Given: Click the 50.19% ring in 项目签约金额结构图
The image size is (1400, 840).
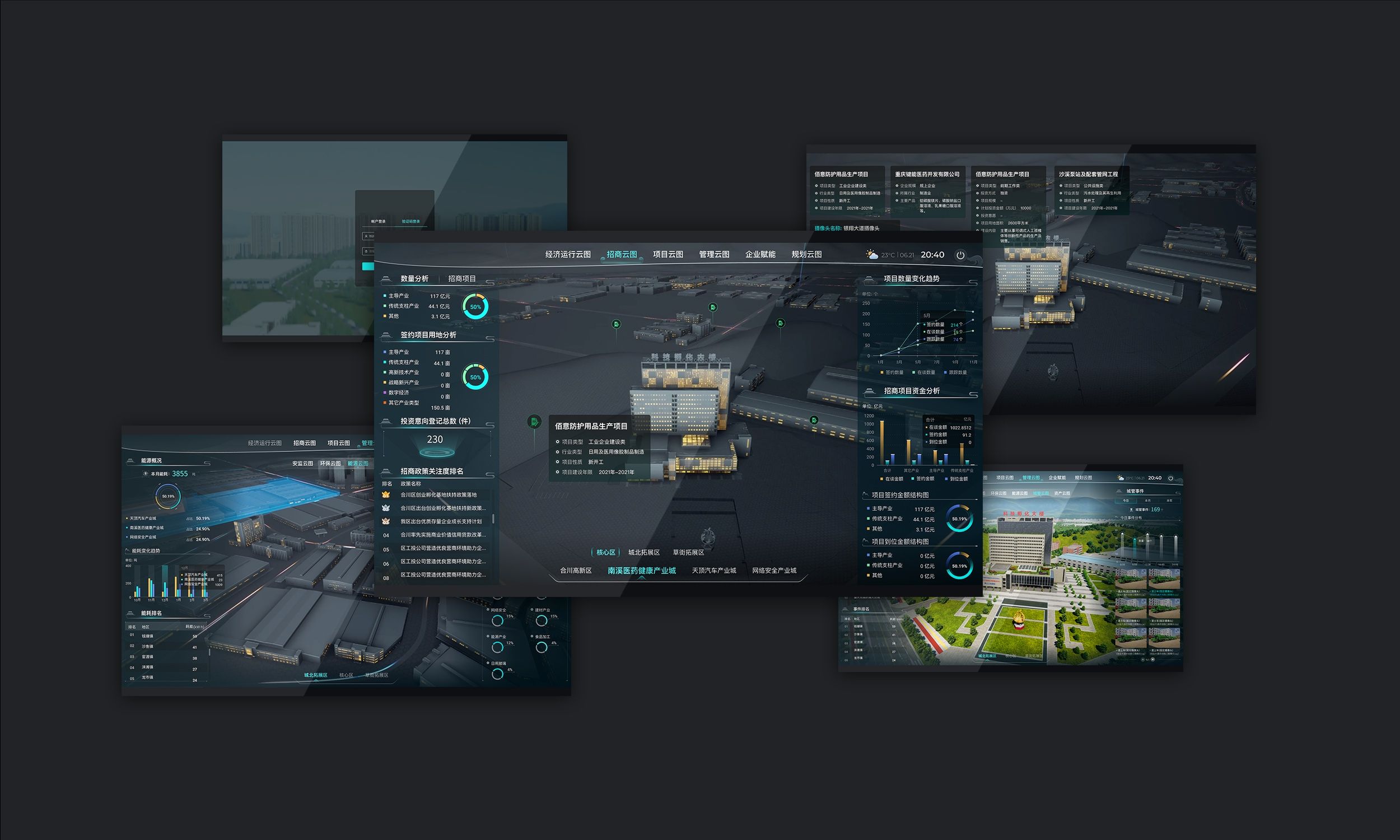Looking at the screenshot, I should point(959,519).
